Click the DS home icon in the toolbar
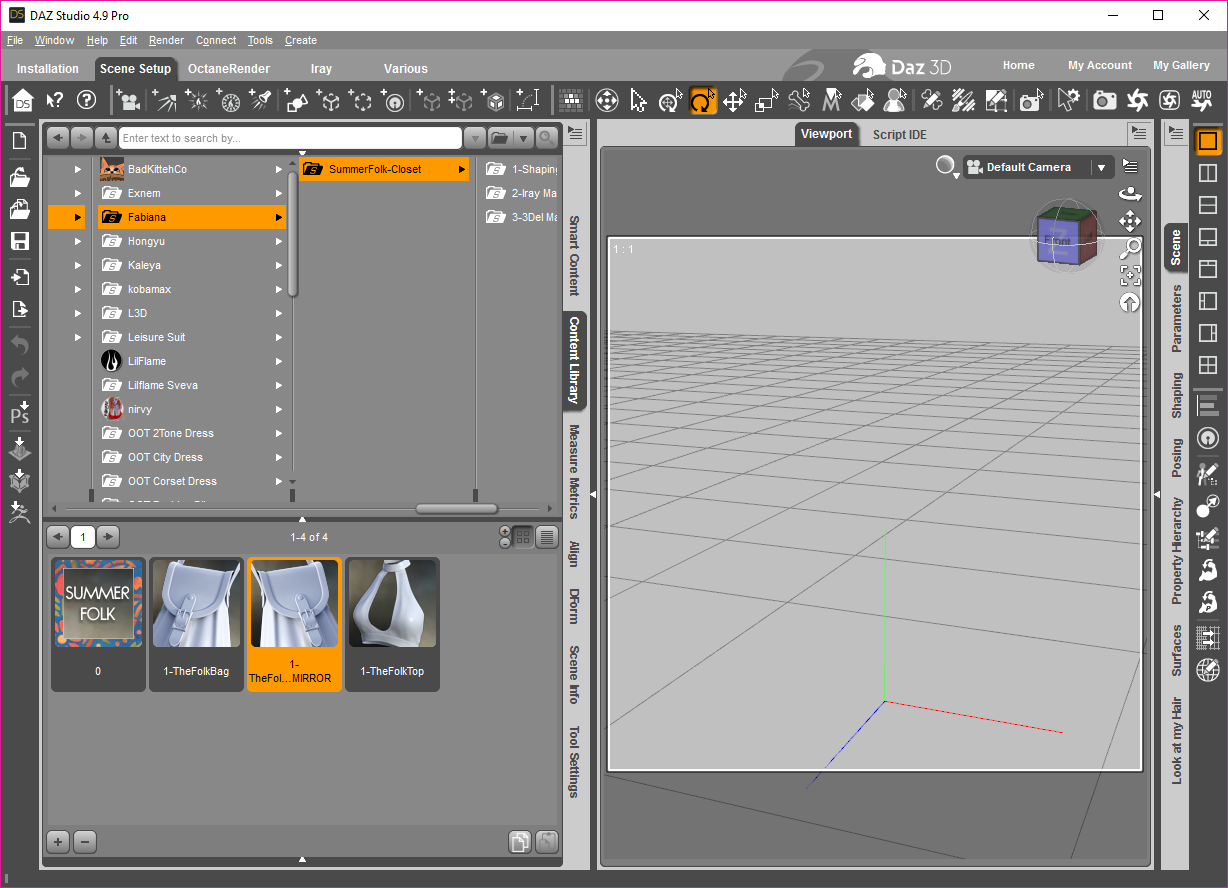 coord(22,100)
